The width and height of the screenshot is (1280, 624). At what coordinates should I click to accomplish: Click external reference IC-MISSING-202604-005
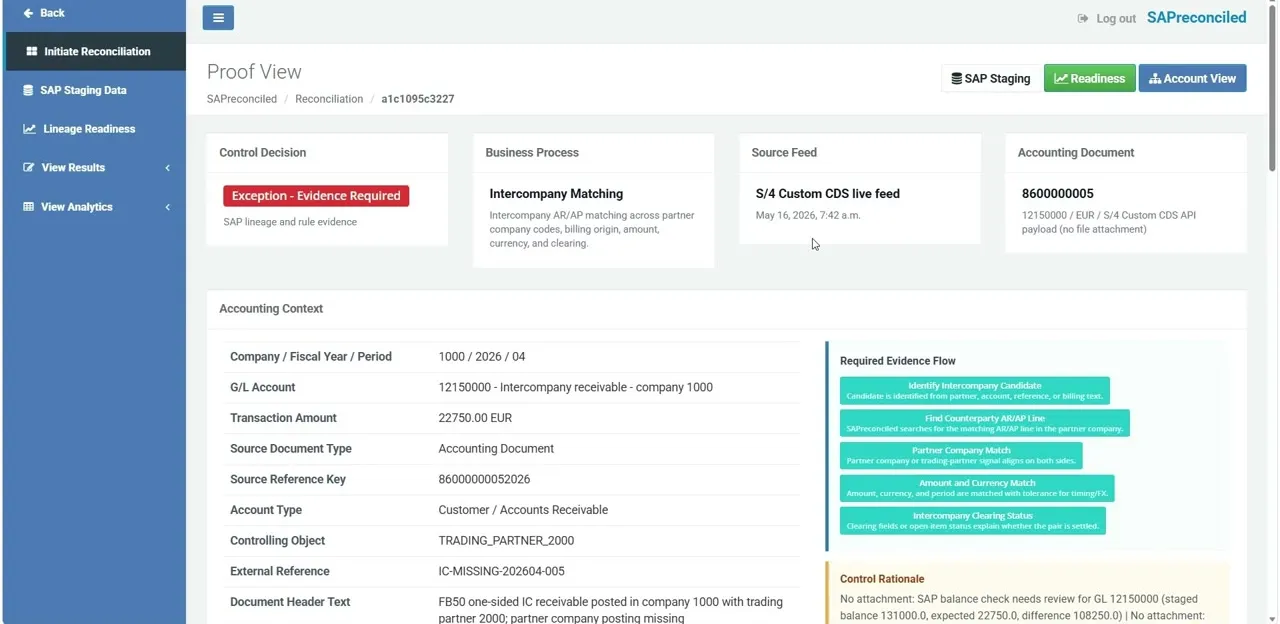[x=501, y=572]
